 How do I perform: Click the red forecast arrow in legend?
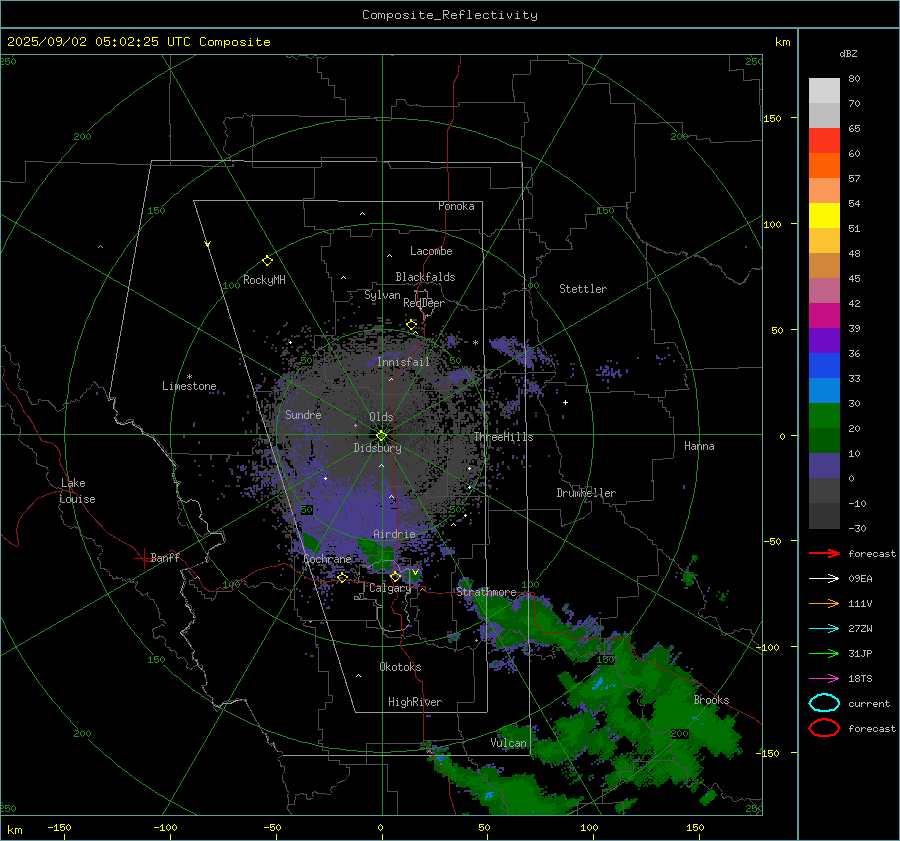(824, 553)
